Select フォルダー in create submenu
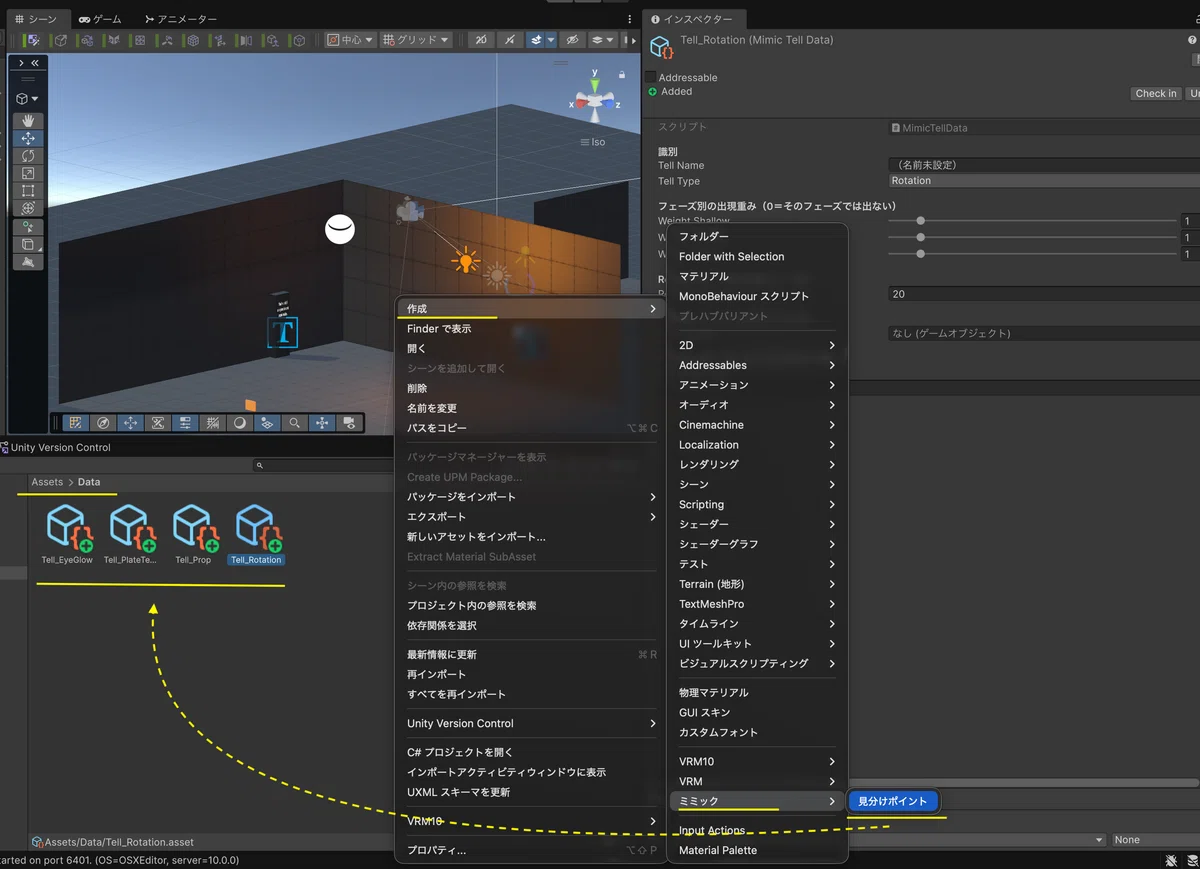 point(756,236)
